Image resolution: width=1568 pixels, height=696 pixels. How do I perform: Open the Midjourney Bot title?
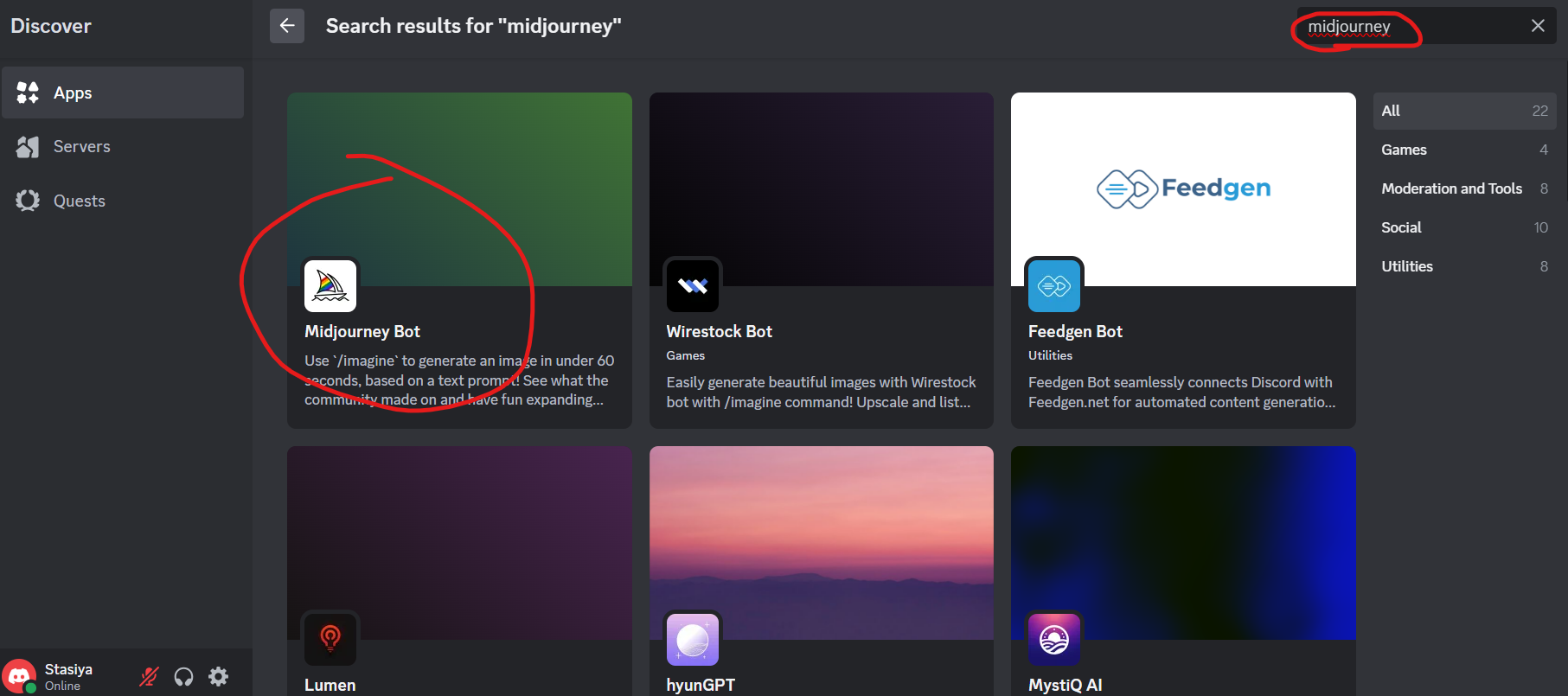tap(362, 331)
